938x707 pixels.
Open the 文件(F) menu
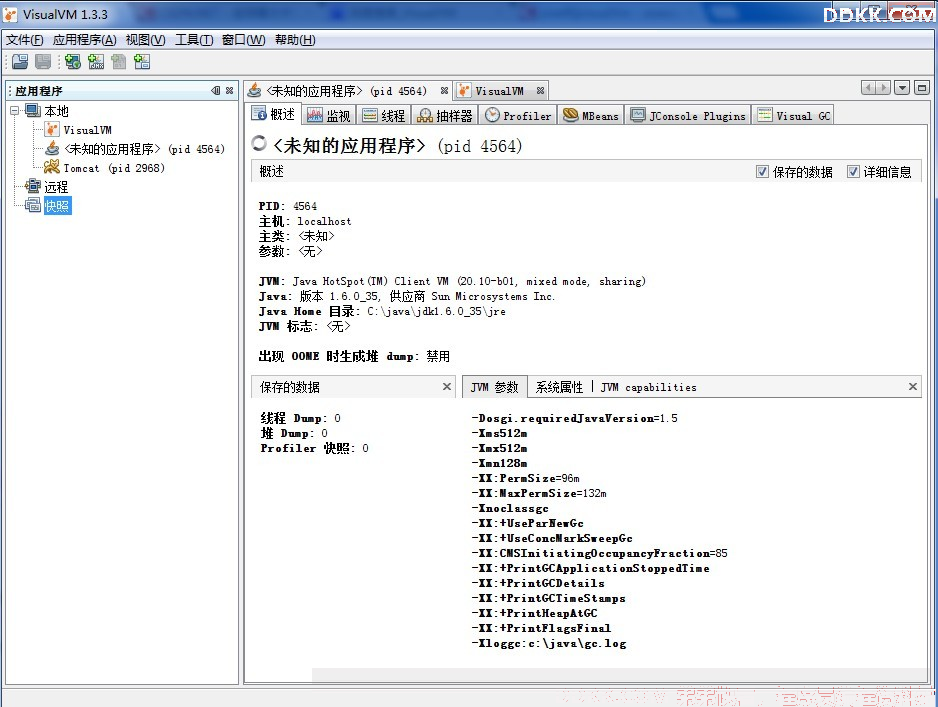[25, 40]
